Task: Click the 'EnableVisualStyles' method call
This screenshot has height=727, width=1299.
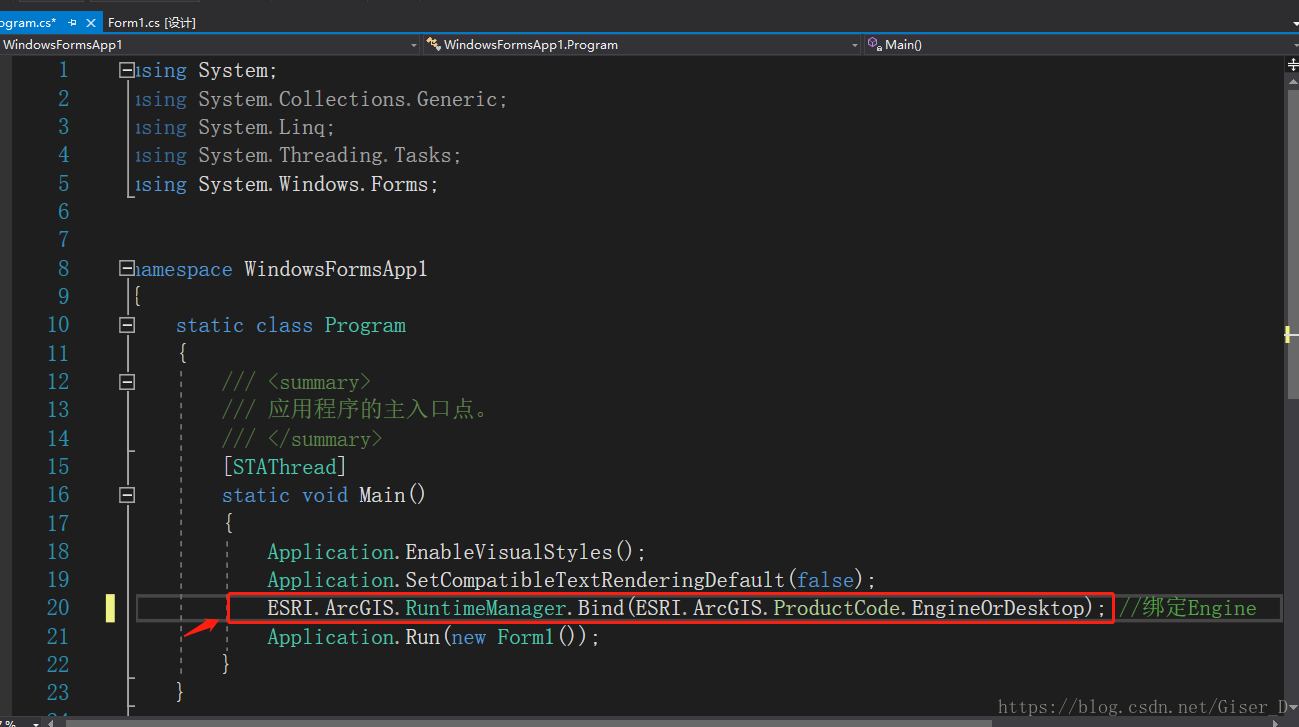Action: [508, 552]
